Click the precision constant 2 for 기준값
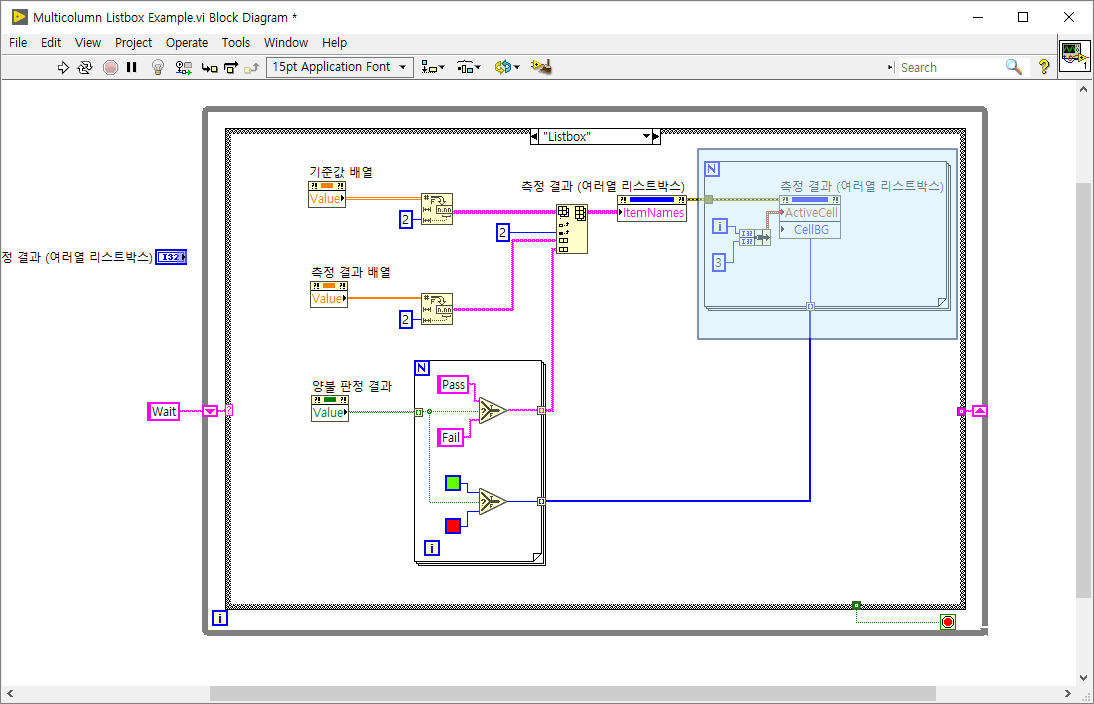Image resolution: width=1094 pixels, height=704 pixels. click(405, 220)
